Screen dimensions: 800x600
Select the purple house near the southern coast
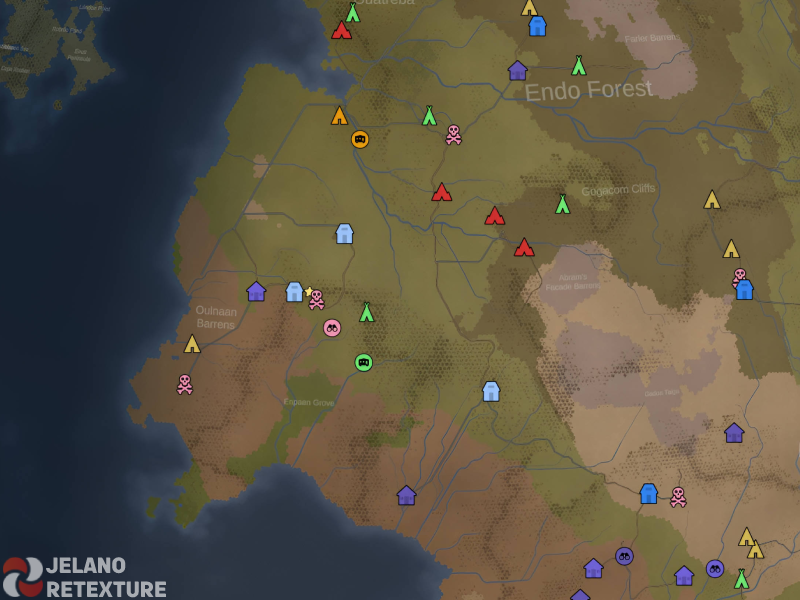coord(407,495)
